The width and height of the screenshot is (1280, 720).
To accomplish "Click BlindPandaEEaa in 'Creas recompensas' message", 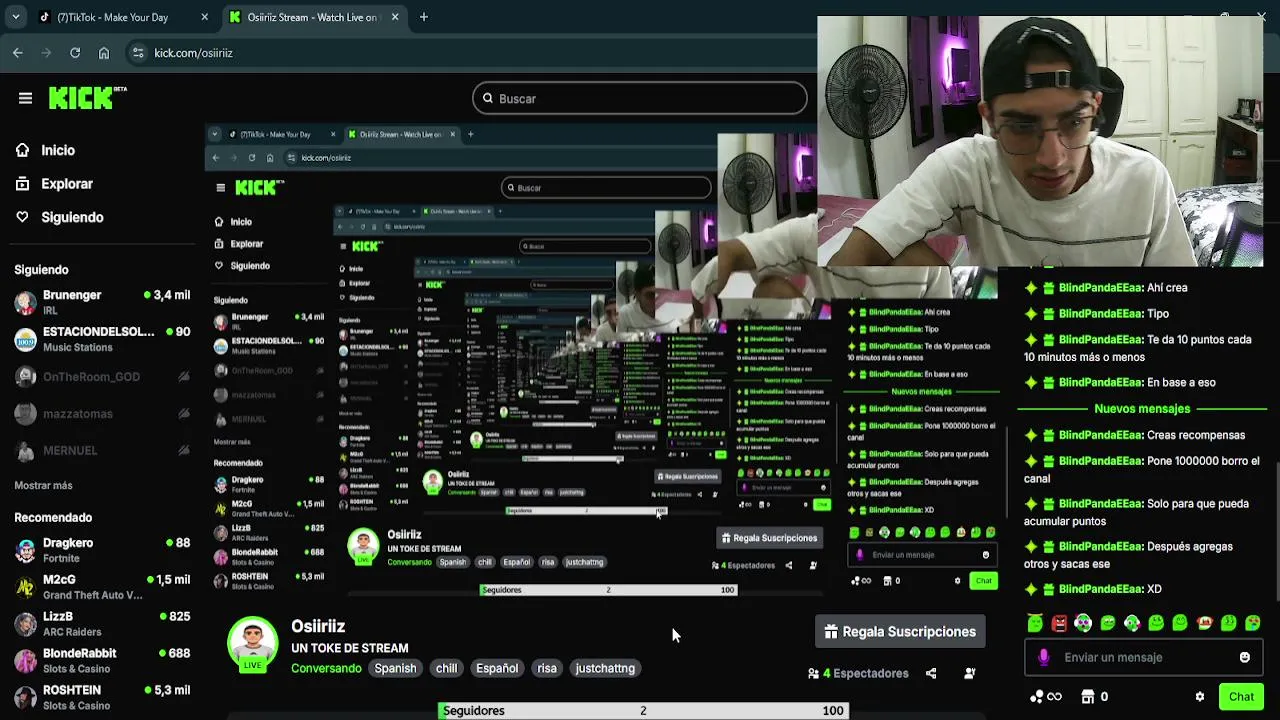I will tap(1100, 435).
